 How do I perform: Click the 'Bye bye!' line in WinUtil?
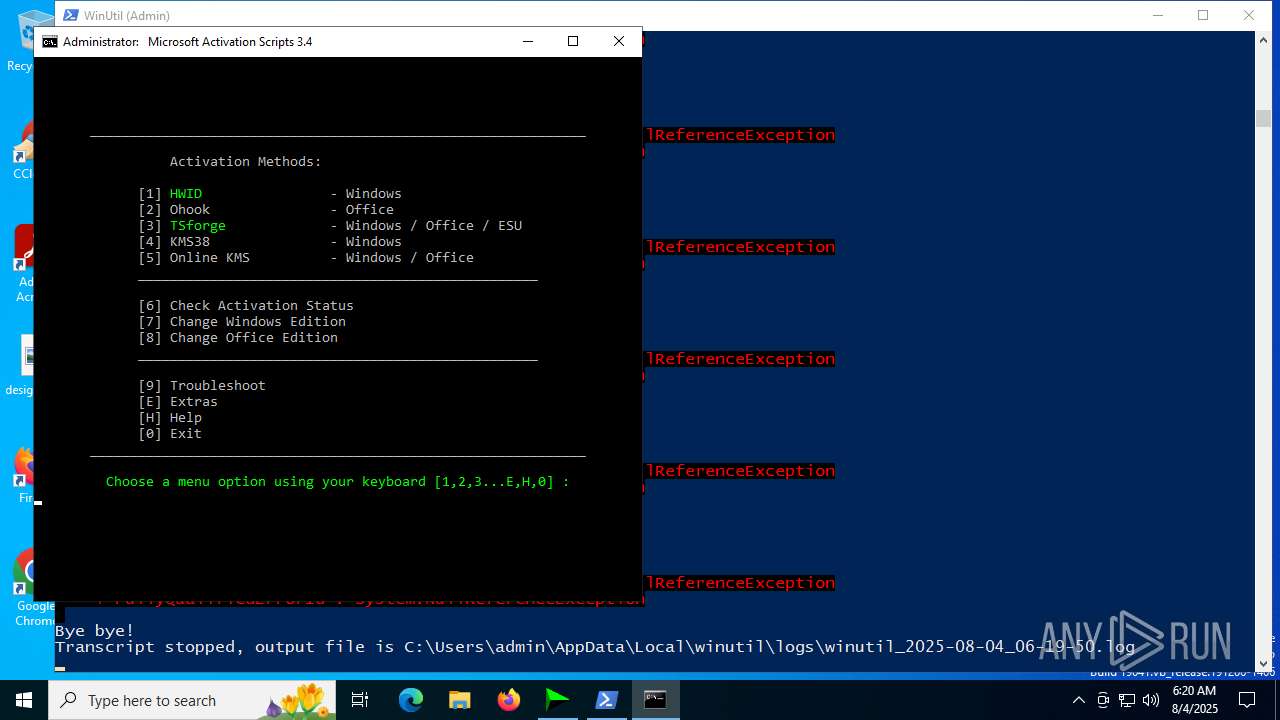pyautogui.click(x=95, y=631)
